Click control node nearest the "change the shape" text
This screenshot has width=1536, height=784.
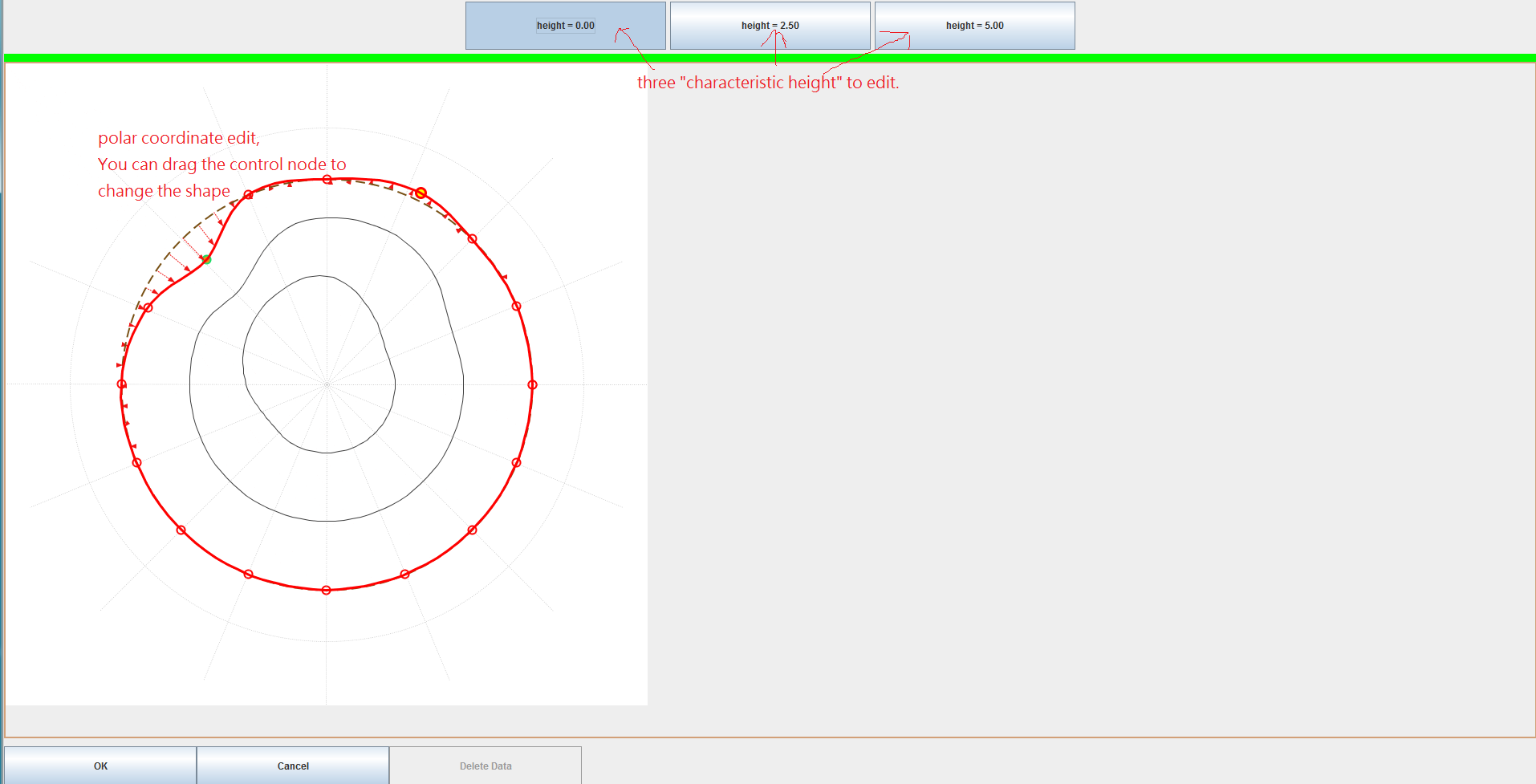pos(248,195)
